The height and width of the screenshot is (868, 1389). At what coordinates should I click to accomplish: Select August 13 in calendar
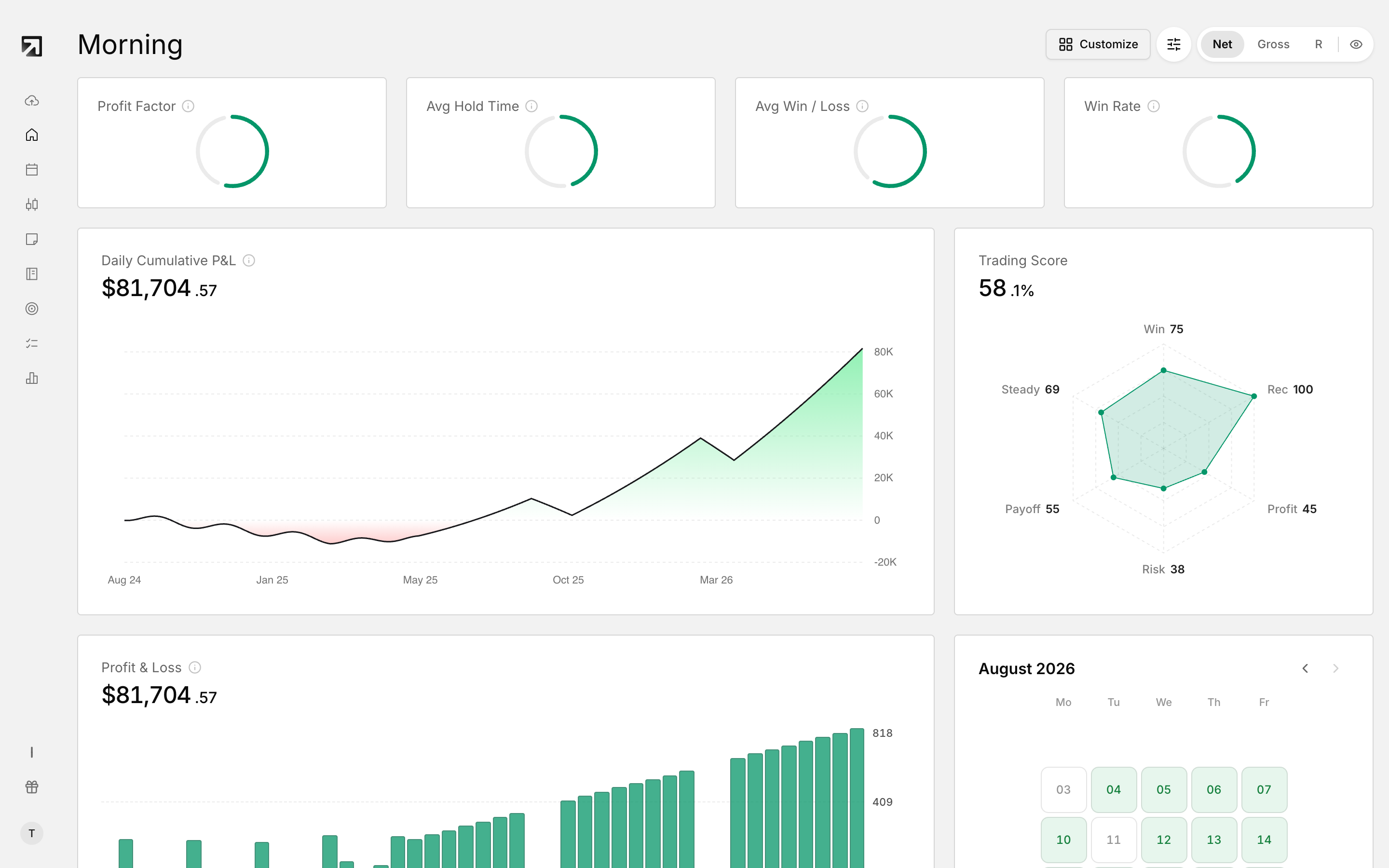(1214, 839)
